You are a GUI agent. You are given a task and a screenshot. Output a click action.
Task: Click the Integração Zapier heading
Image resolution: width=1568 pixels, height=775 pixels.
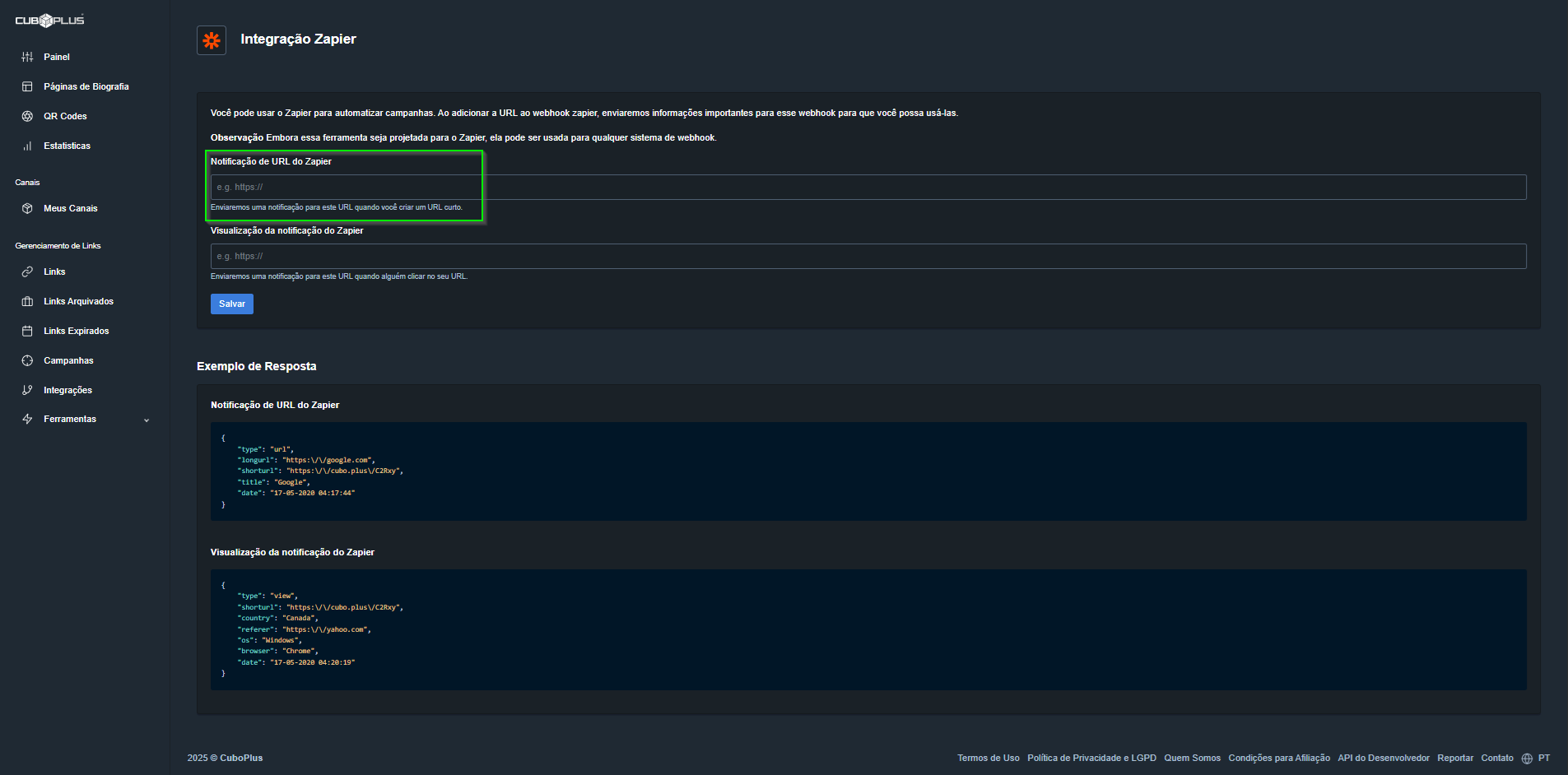click(x=298, y=39)
